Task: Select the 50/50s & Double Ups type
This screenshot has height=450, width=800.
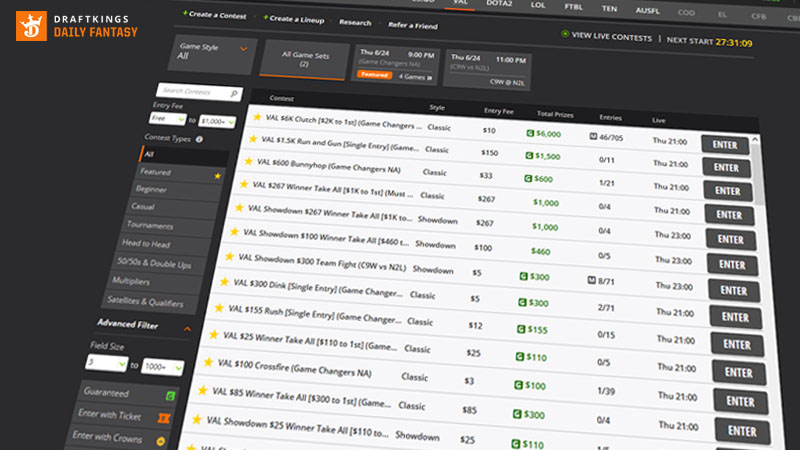Action: coord(159,264)
